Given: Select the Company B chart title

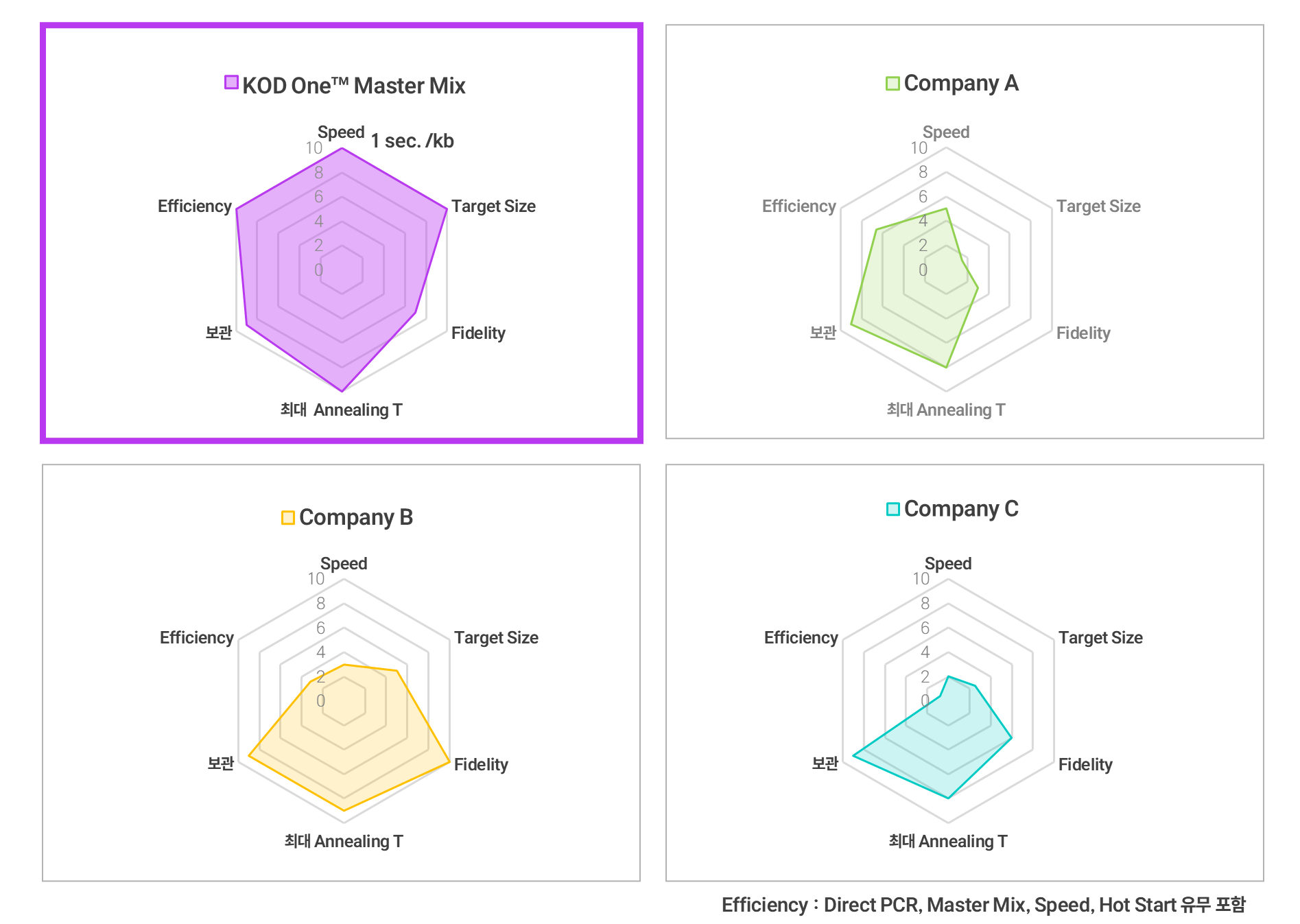Looking at the screenshot, I should coord(355,517).
